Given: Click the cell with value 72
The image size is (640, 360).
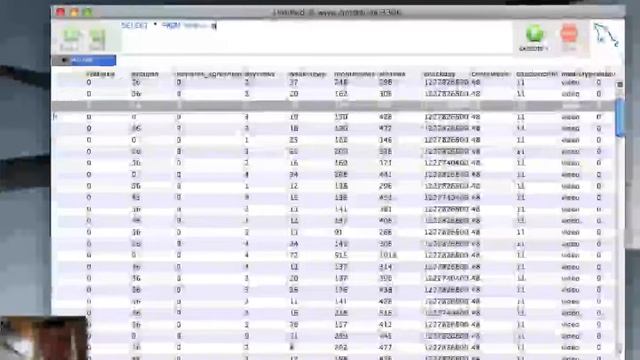Looking at the screenshot, I should click(x=294, y=255).
